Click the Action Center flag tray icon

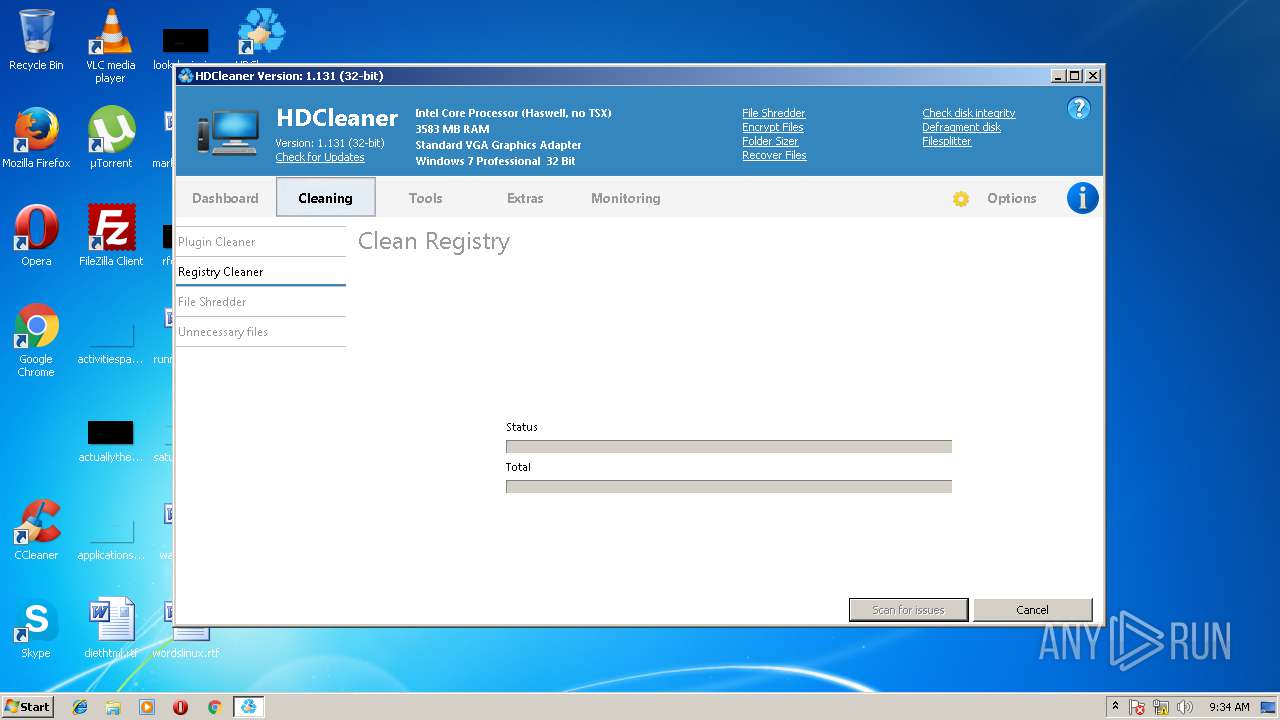pos(1137,707)
